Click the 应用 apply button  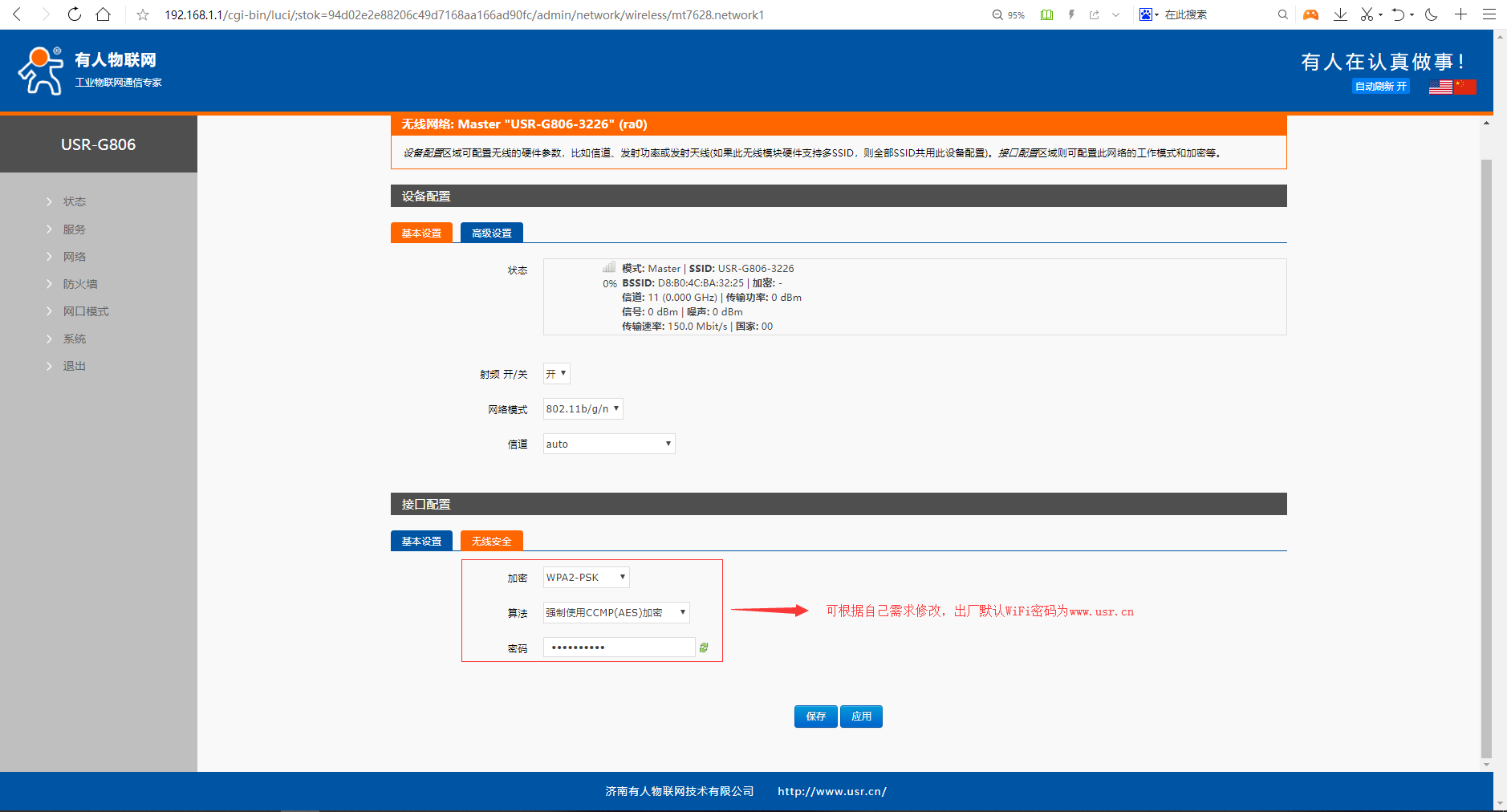tap(861, 717)
